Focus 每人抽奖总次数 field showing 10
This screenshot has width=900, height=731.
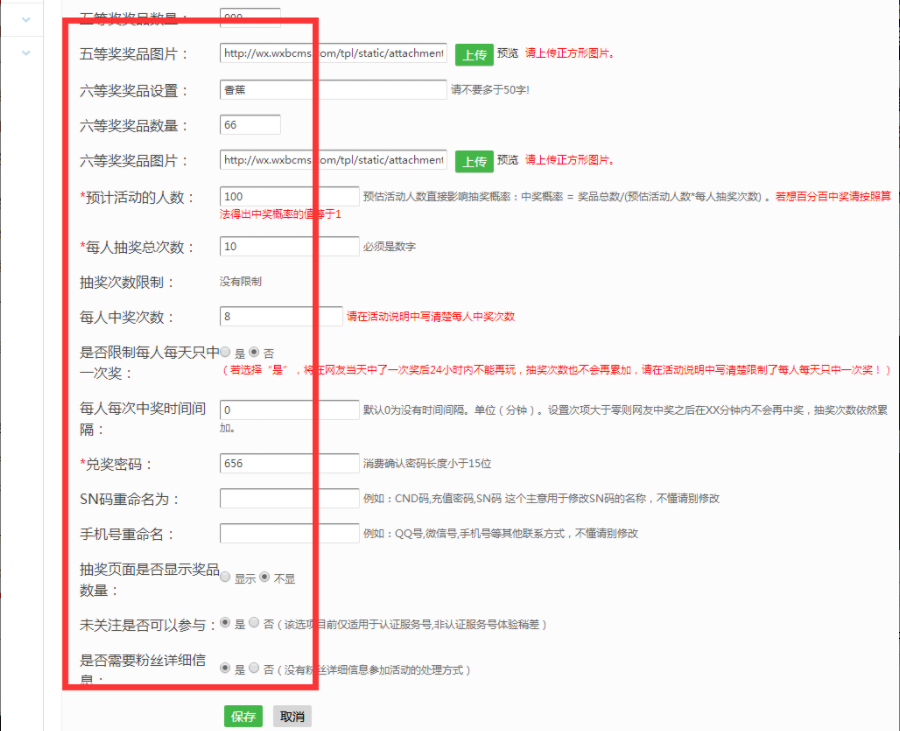click(289, 246)
